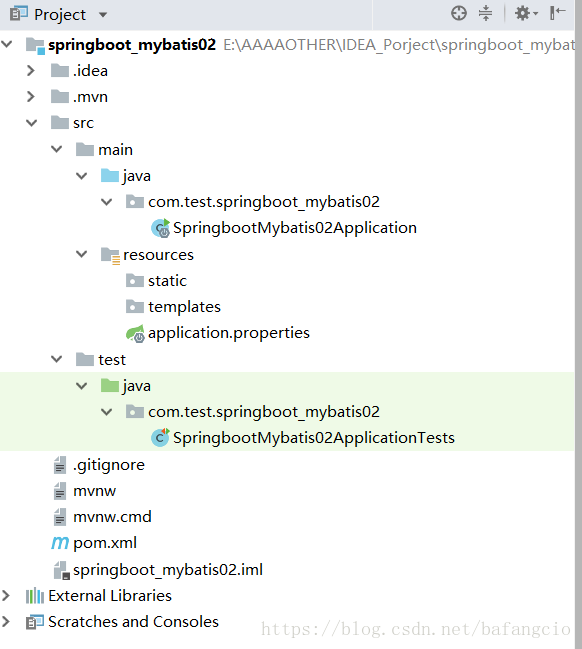Click the test class C icon
This screenshot has height=649, width=582.
tap(161, 437)
